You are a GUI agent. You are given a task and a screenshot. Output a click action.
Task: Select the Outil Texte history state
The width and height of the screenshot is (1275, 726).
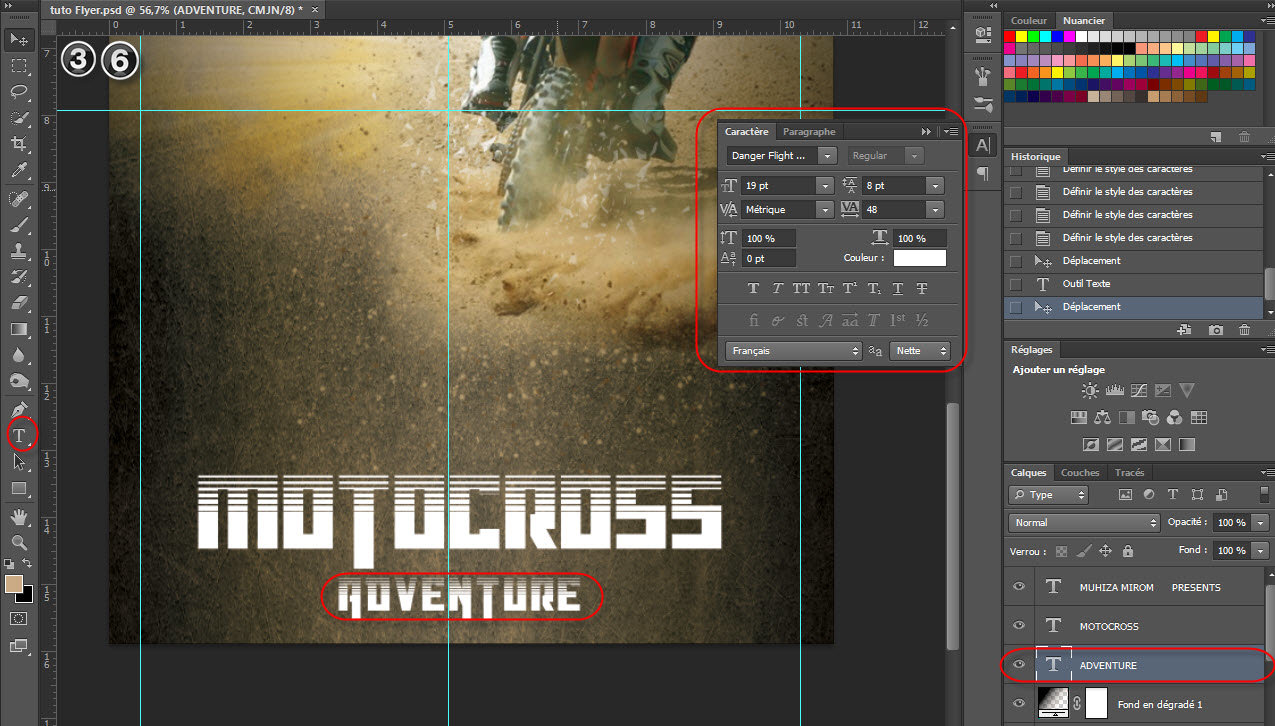coord(1086,284)
